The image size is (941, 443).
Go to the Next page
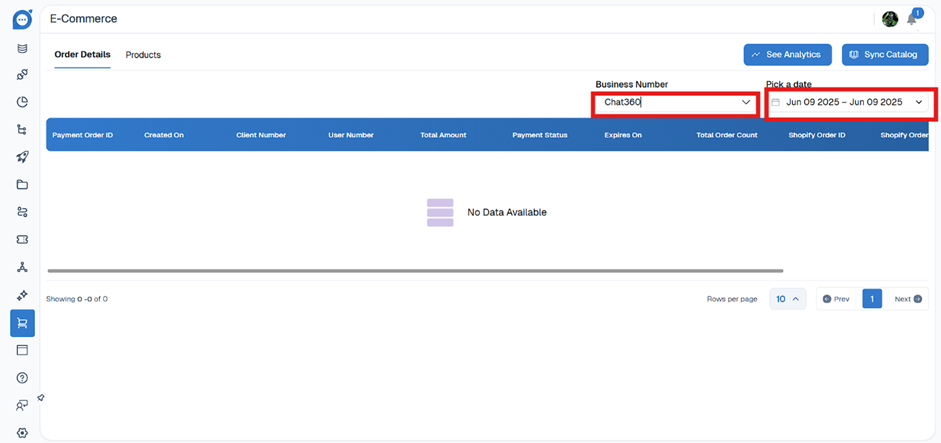(907, 299)
